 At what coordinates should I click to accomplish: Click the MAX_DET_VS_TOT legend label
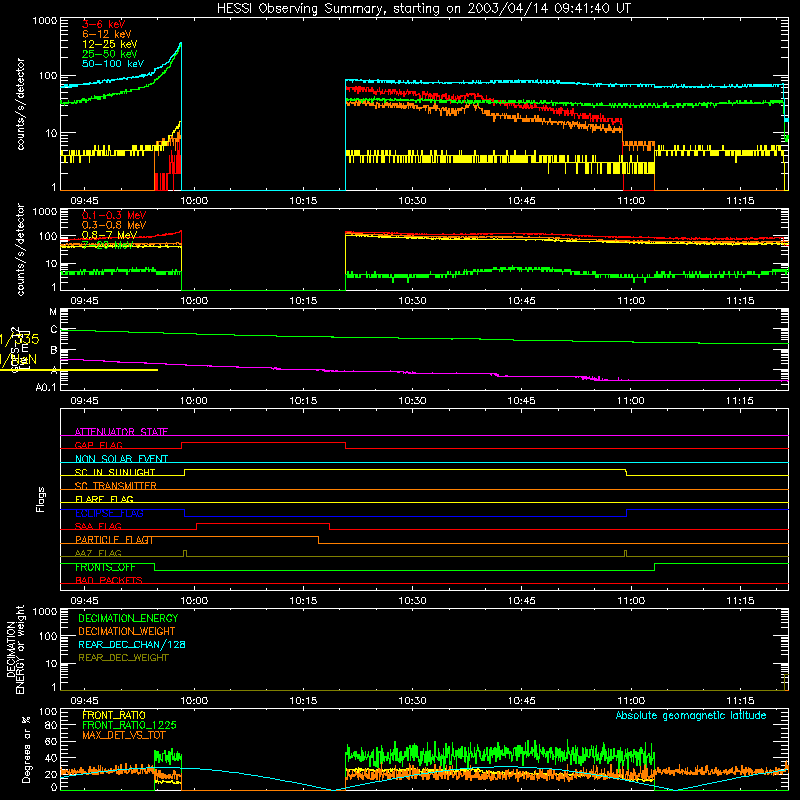[123, 735]
